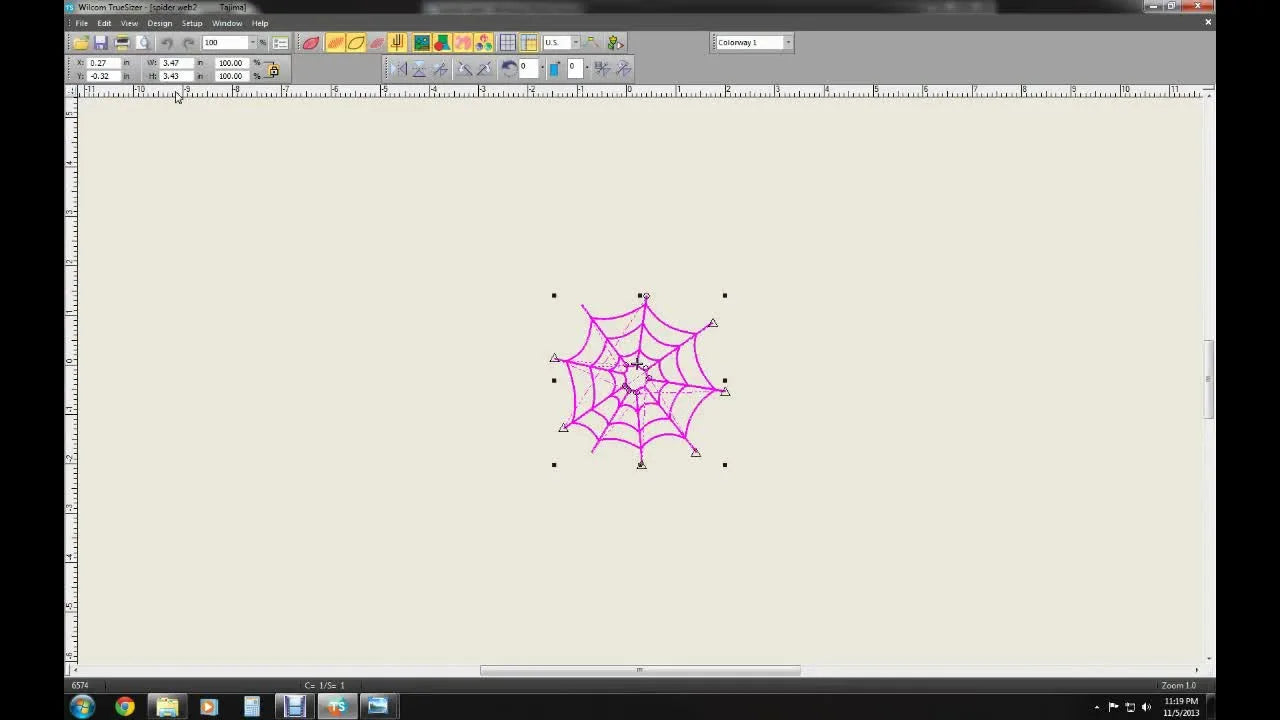Activate the Show Grid icon
The image size is (1280, 720).
pyautogui.click(x=508, y=42)
